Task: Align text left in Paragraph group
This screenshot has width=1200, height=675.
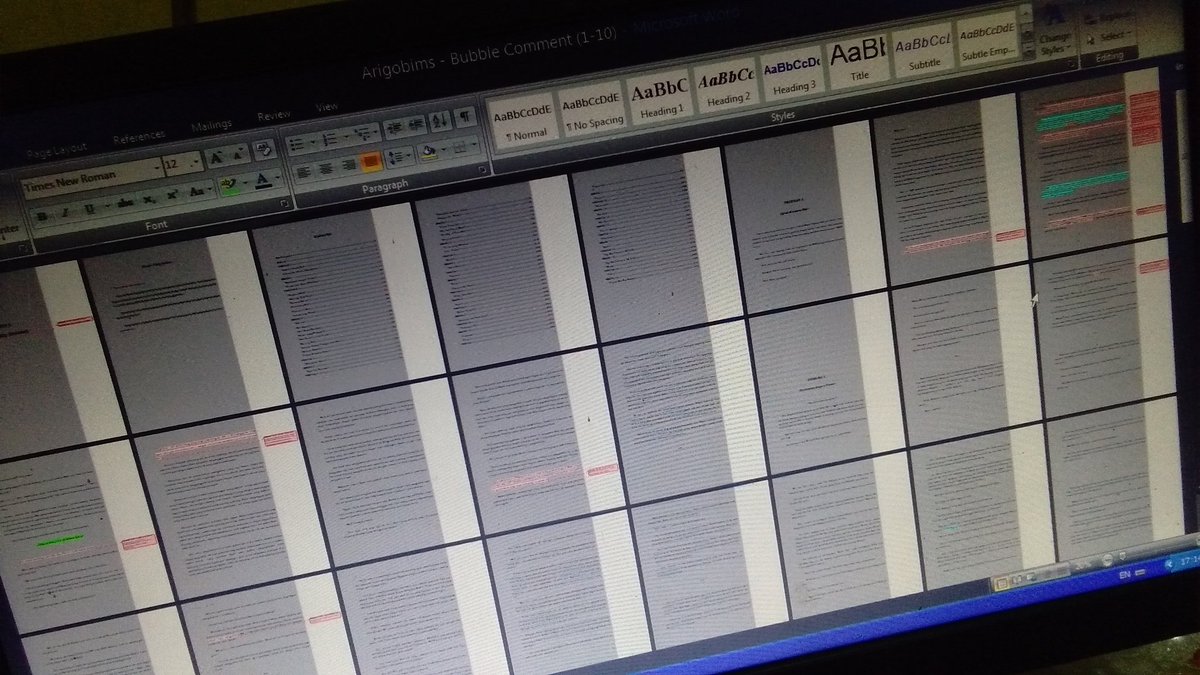Action: [304, 172]
